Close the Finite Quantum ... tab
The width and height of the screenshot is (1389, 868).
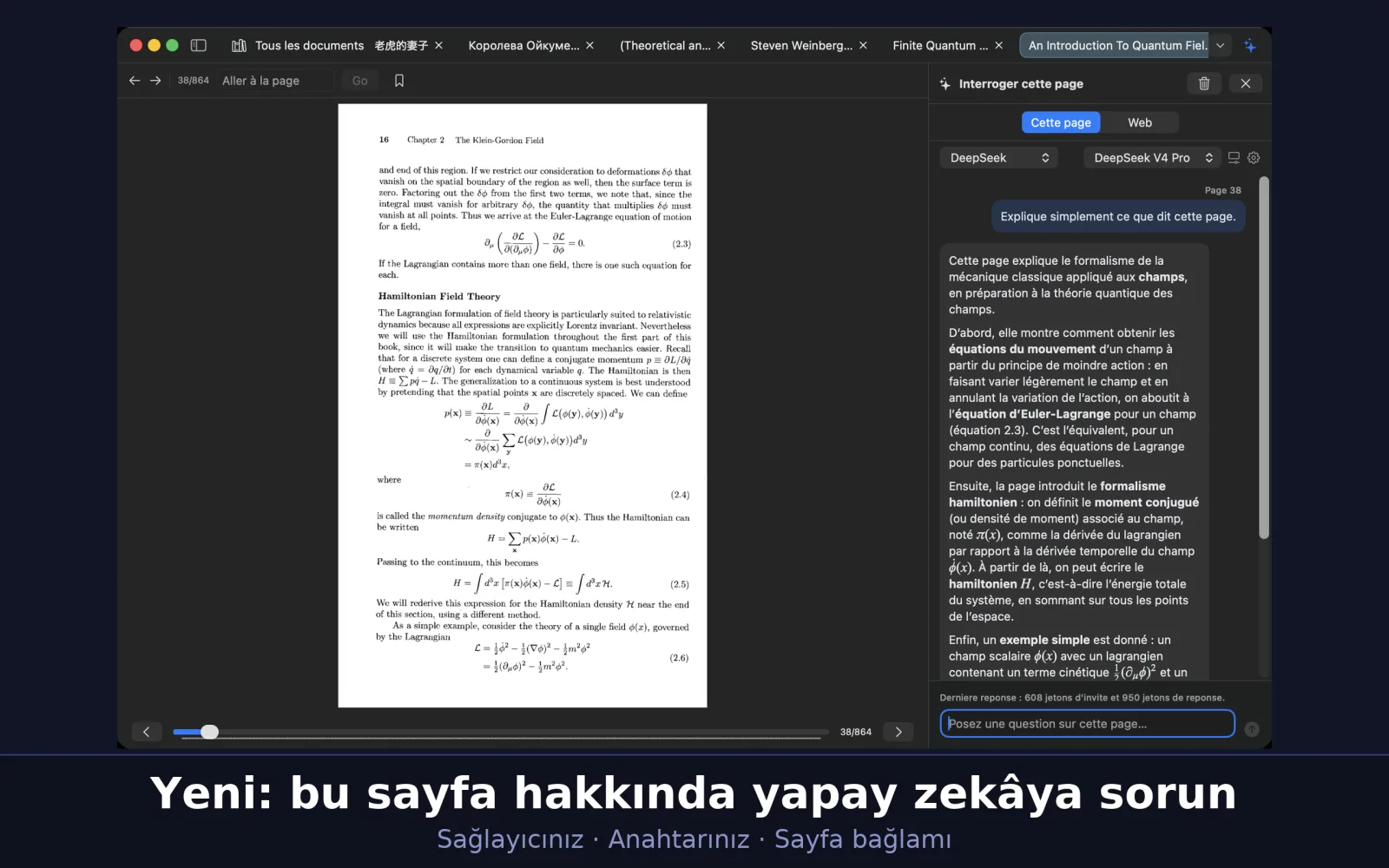click(998, 45)
